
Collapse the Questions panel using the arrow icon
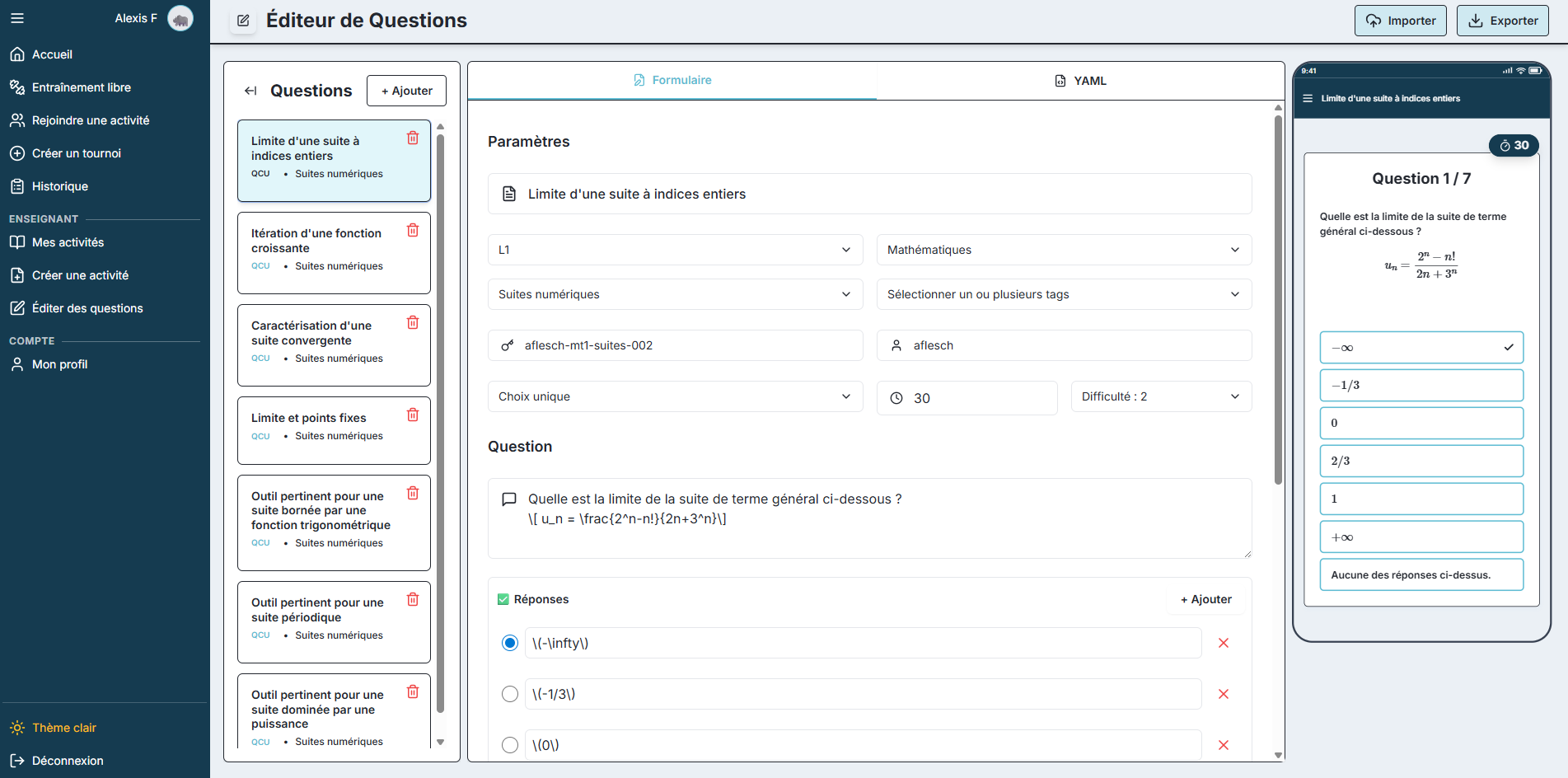pyautogui.click(x=250, y=91)
